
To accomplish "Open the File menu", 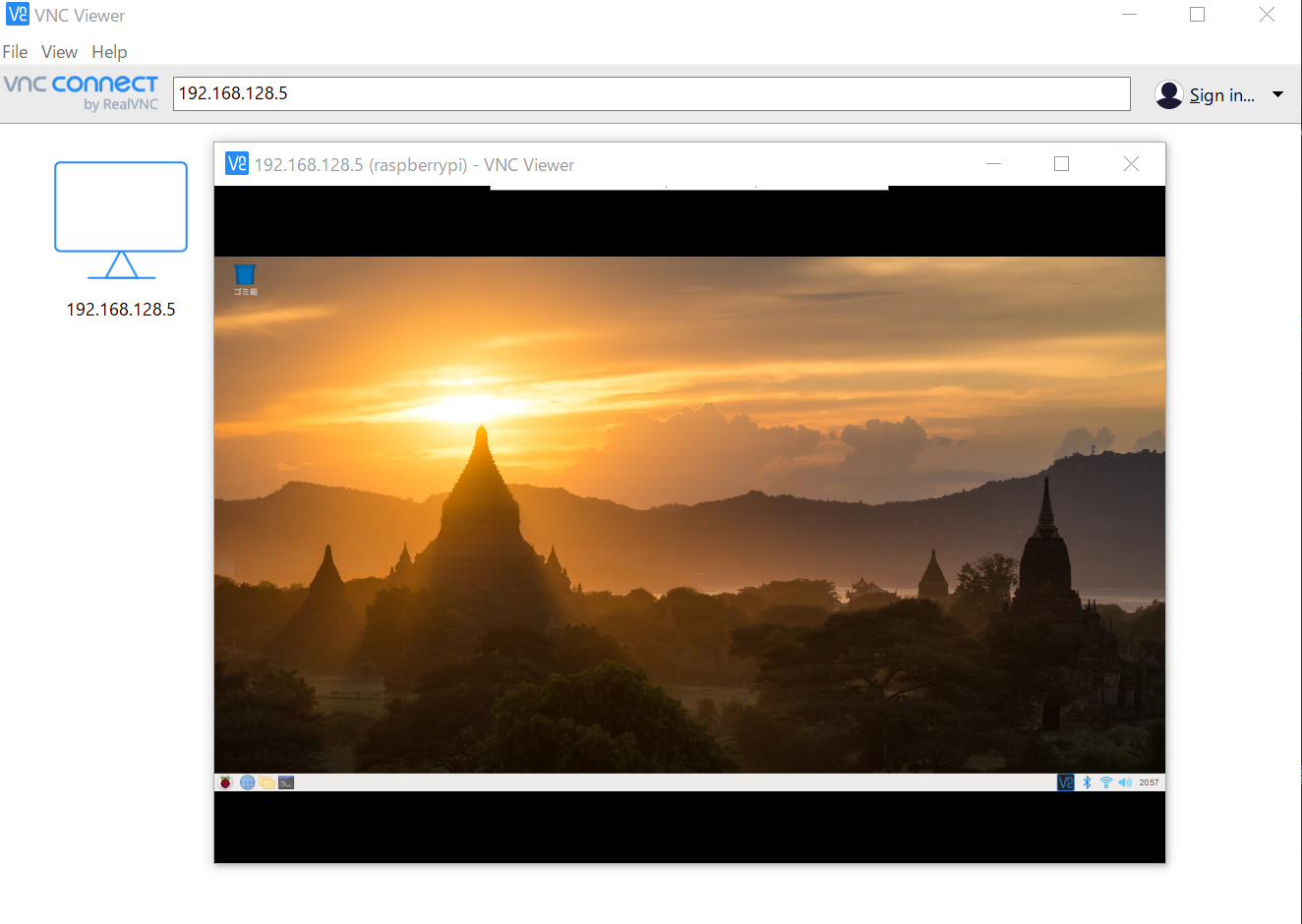I will 15,52.
